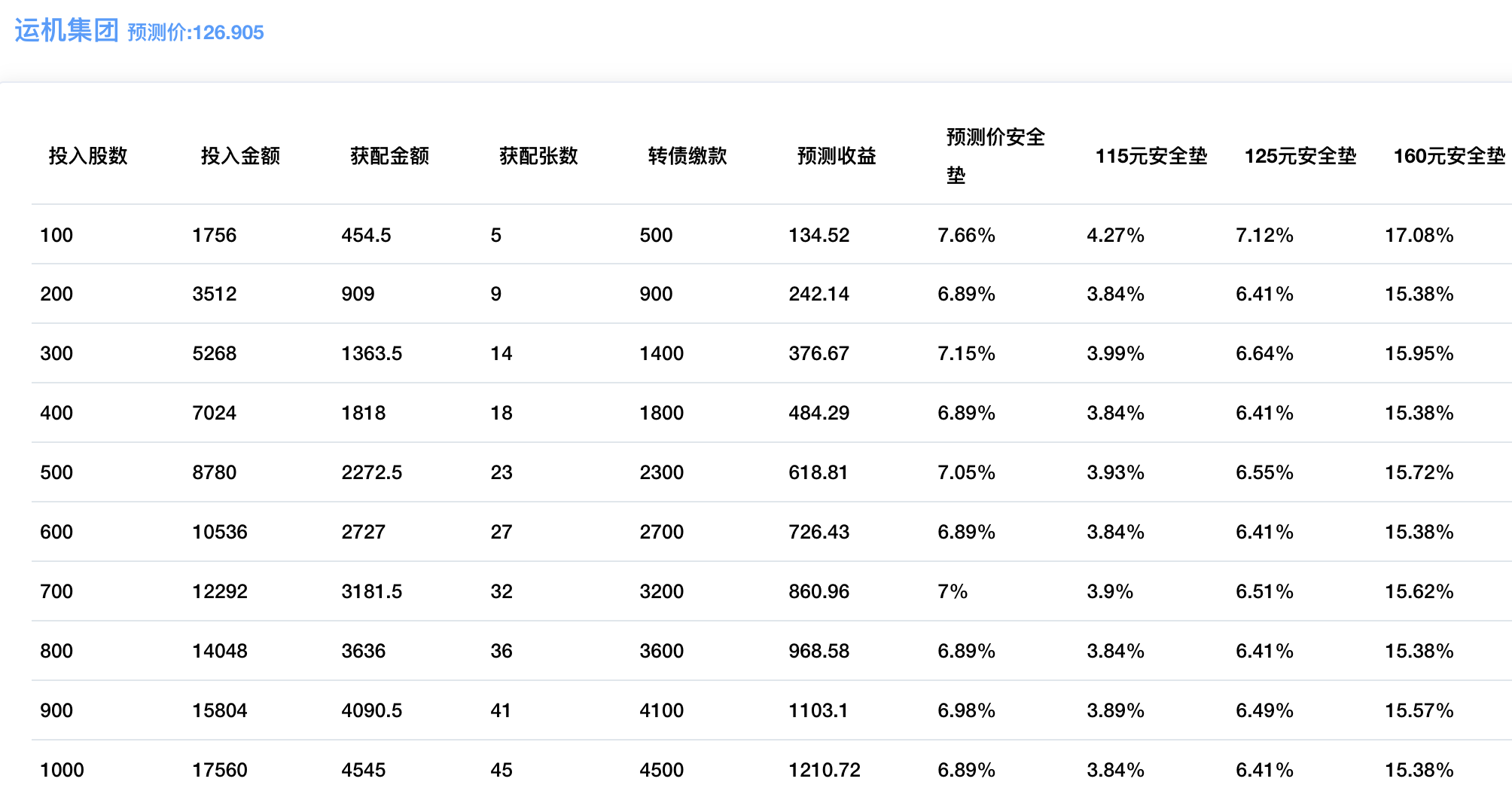Click the 预测价:126.905 label

pyautogui.click(x=196, y=32)
